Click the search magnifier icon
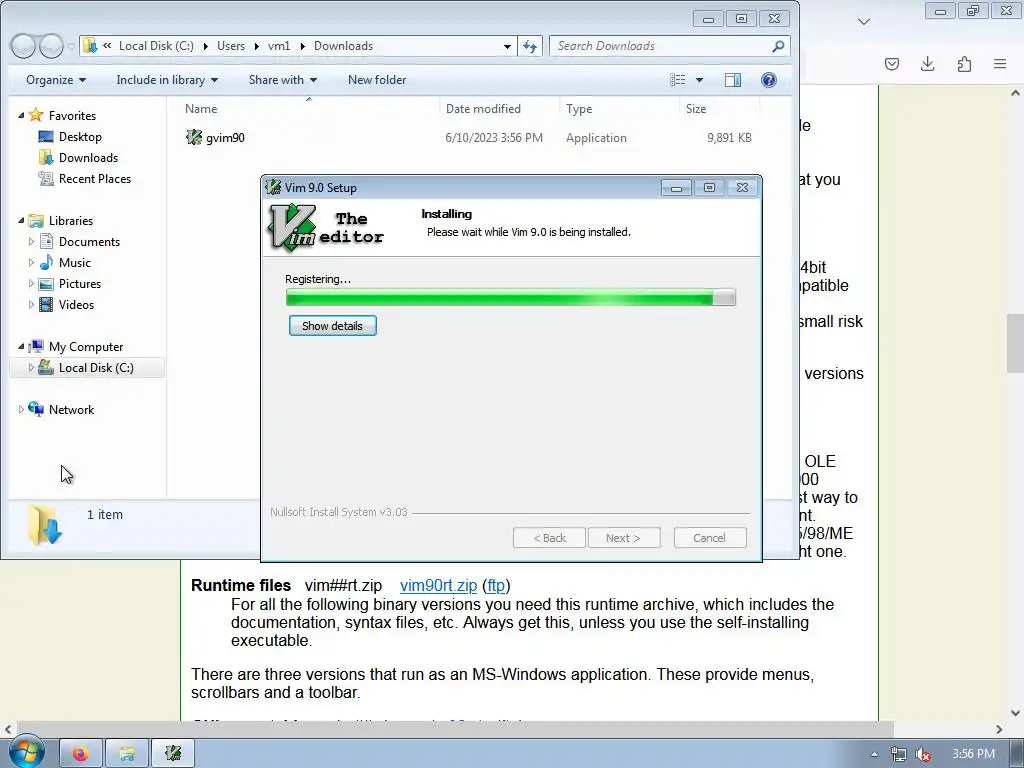 point(778,46)
